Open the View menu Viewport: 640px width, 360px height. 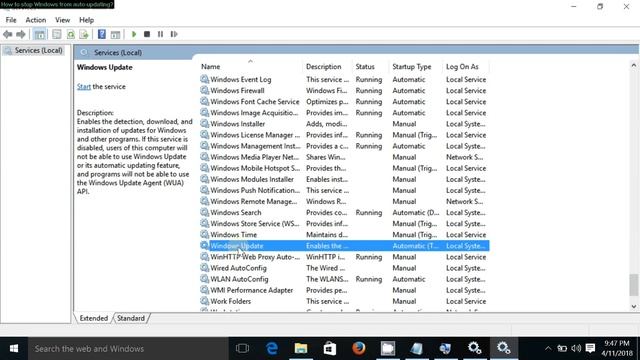[x=62, y=20]
